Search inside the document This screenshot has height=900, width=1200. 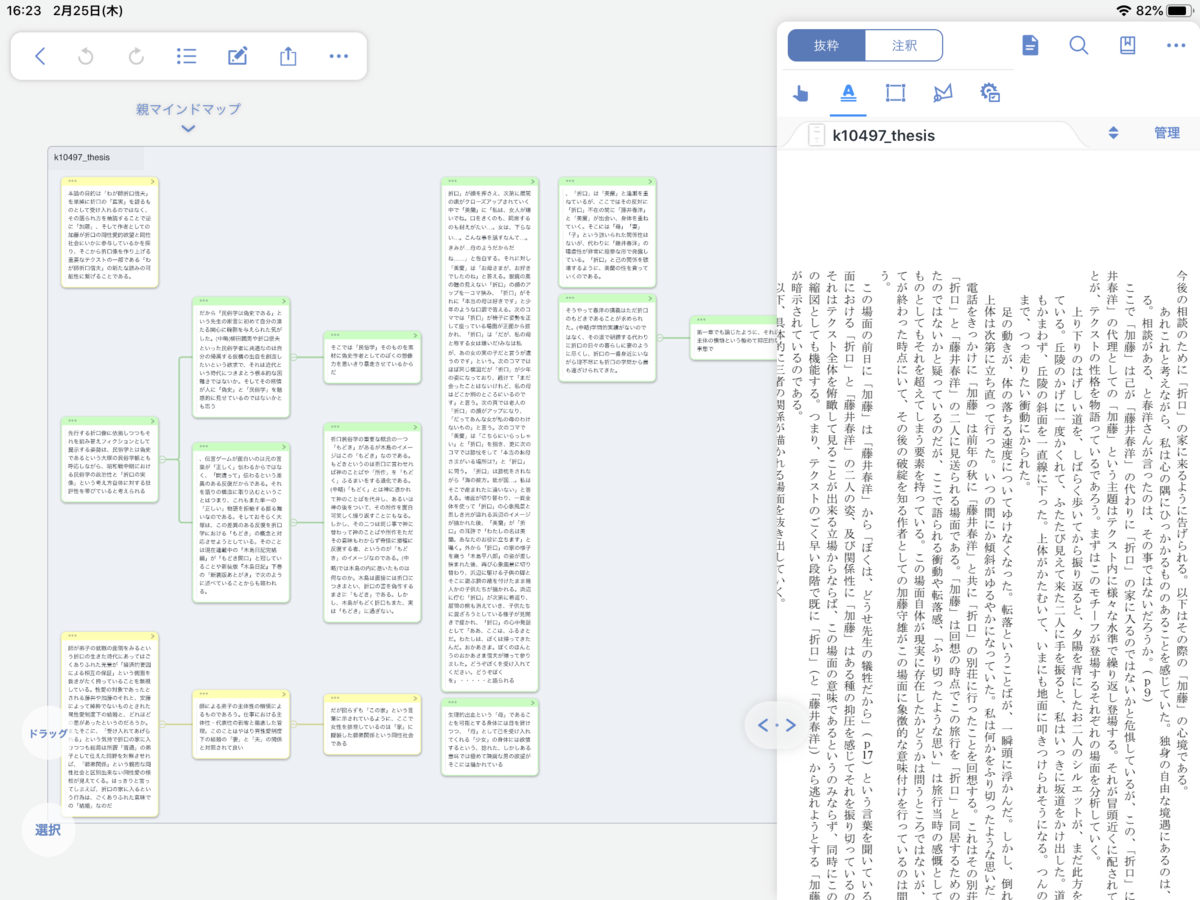(x=1079, y=45)
